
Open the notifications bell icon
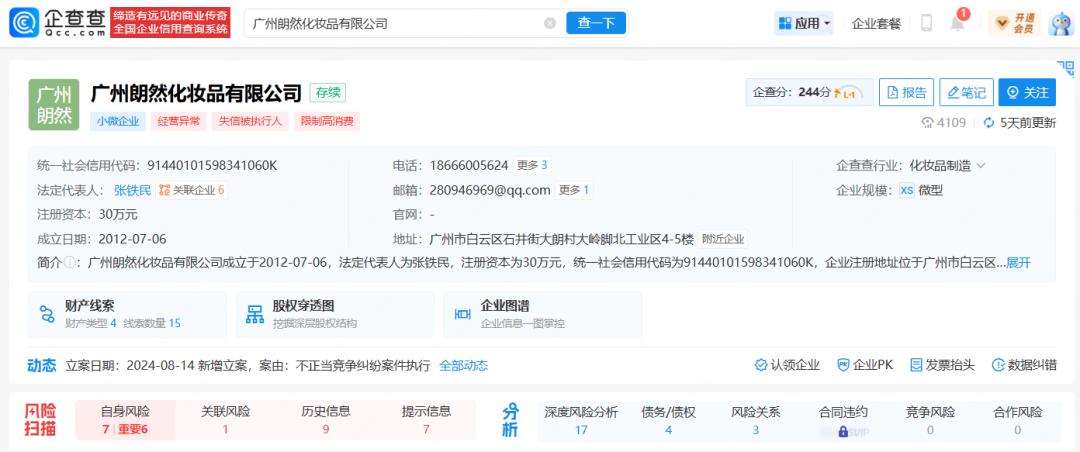(x=957, y=24)
